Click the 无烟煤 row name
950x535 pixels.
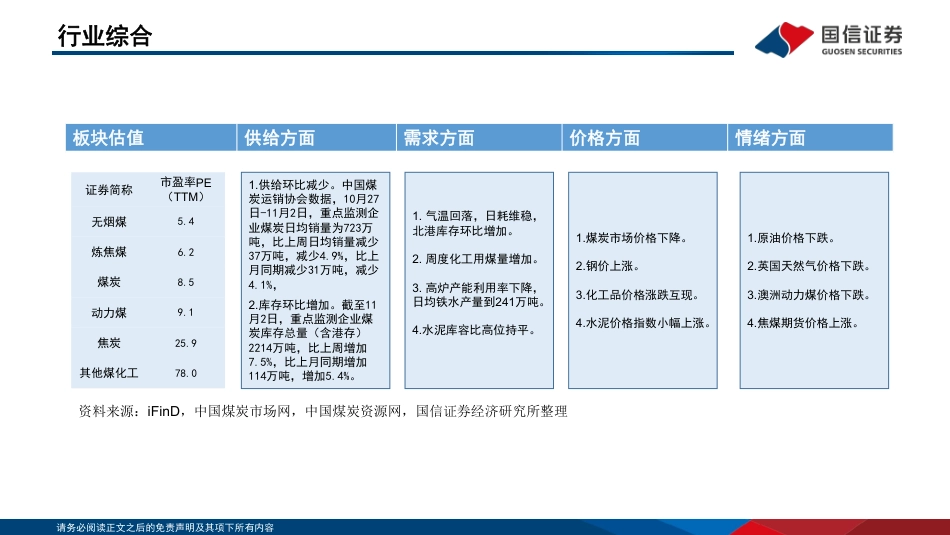point(109,222)
